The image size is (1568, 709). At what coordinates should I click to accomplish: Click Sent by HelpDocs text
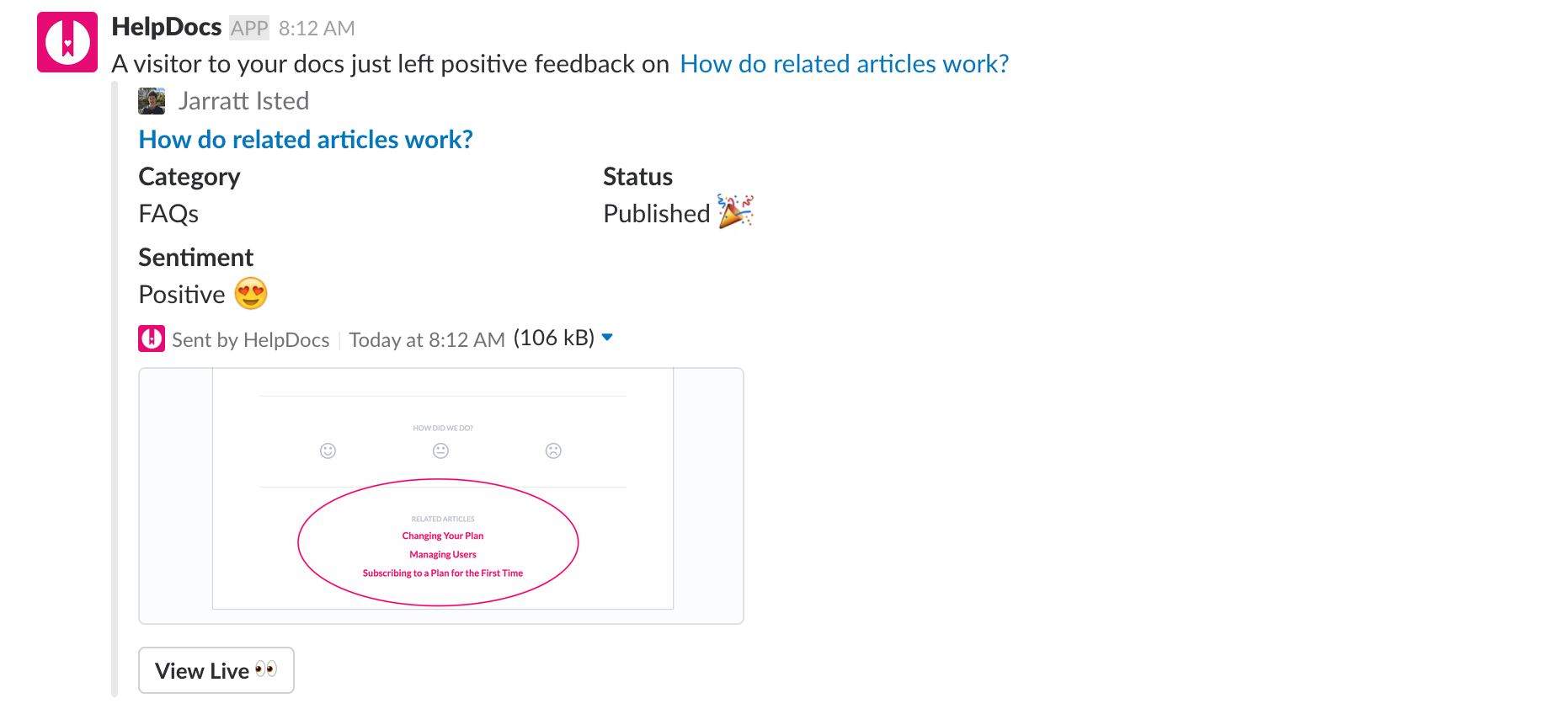coord(250,339)
